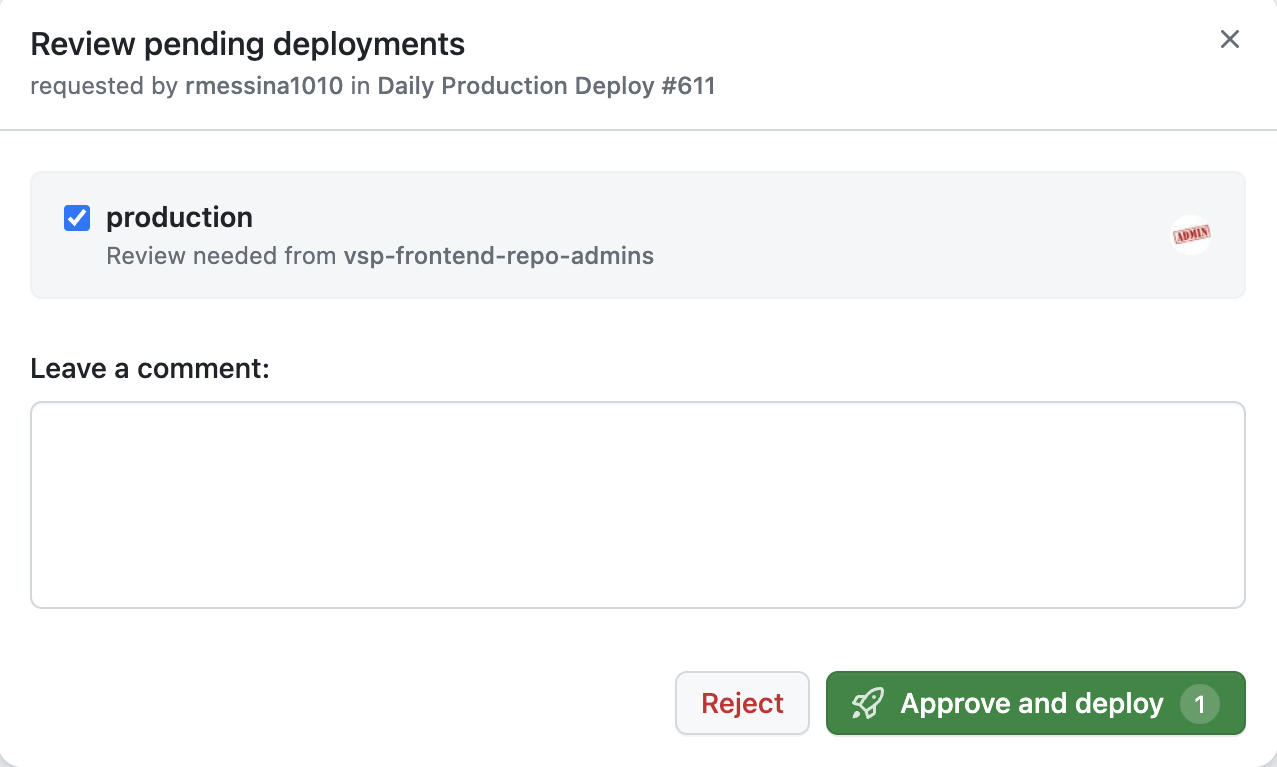1277x767 pixels.
Task: Click the X icon to dismiss the dialog
Action: pos(1229,39)
